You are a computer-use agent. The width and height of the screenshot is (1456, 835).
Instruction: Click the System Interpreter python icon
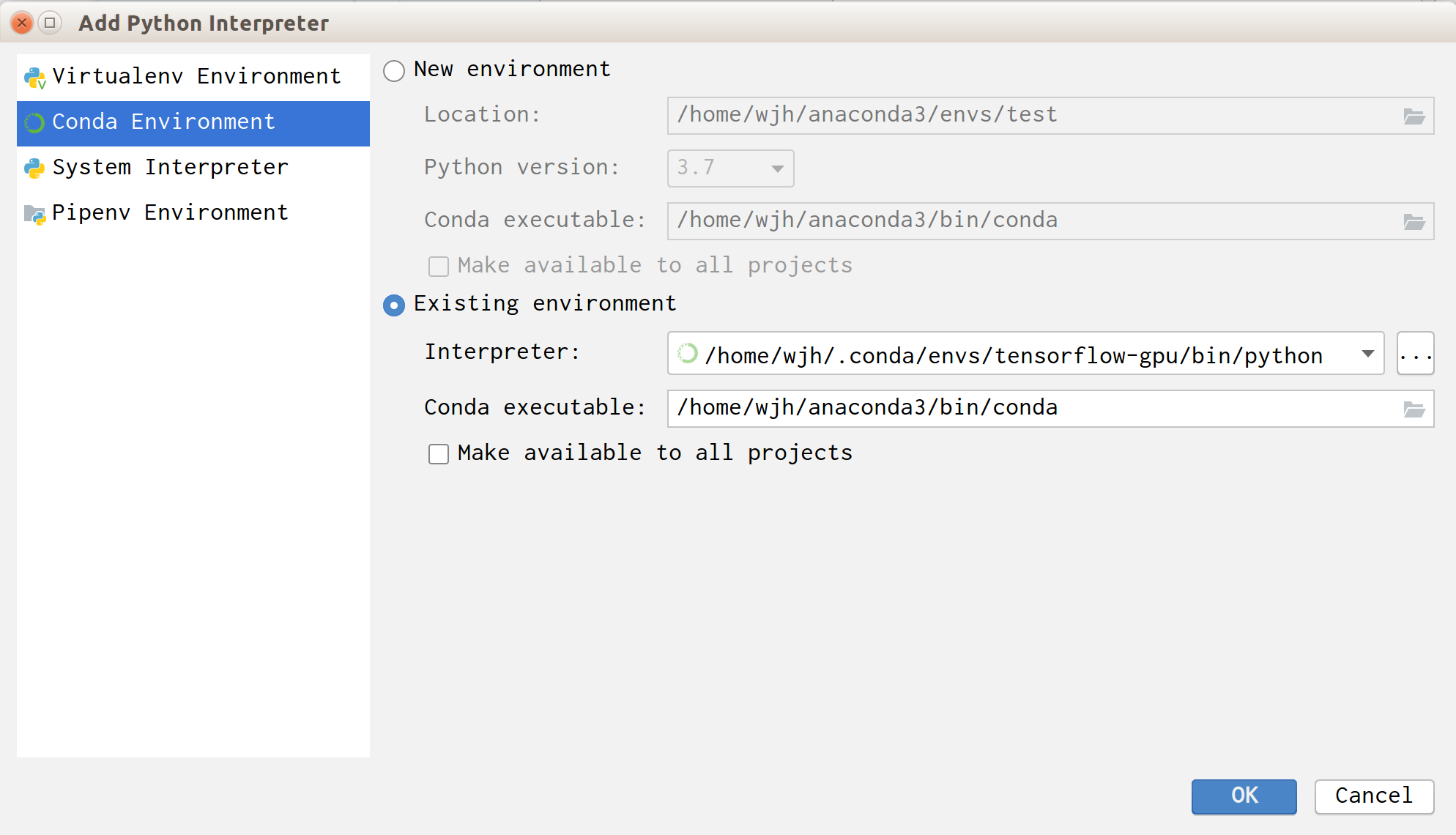point(34,168)
